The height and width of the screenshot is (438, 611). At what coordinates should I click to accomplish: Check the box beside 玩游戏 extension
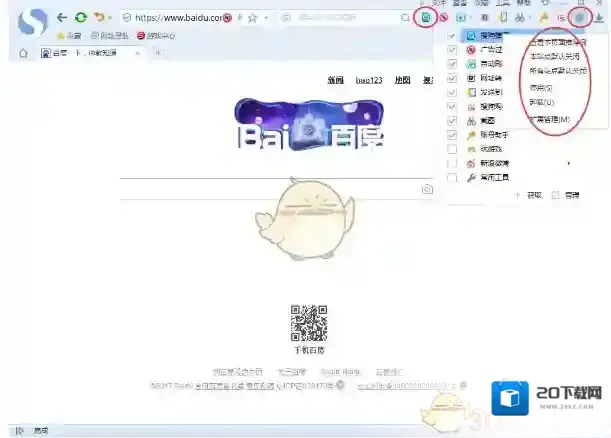(x=452, y=149)
